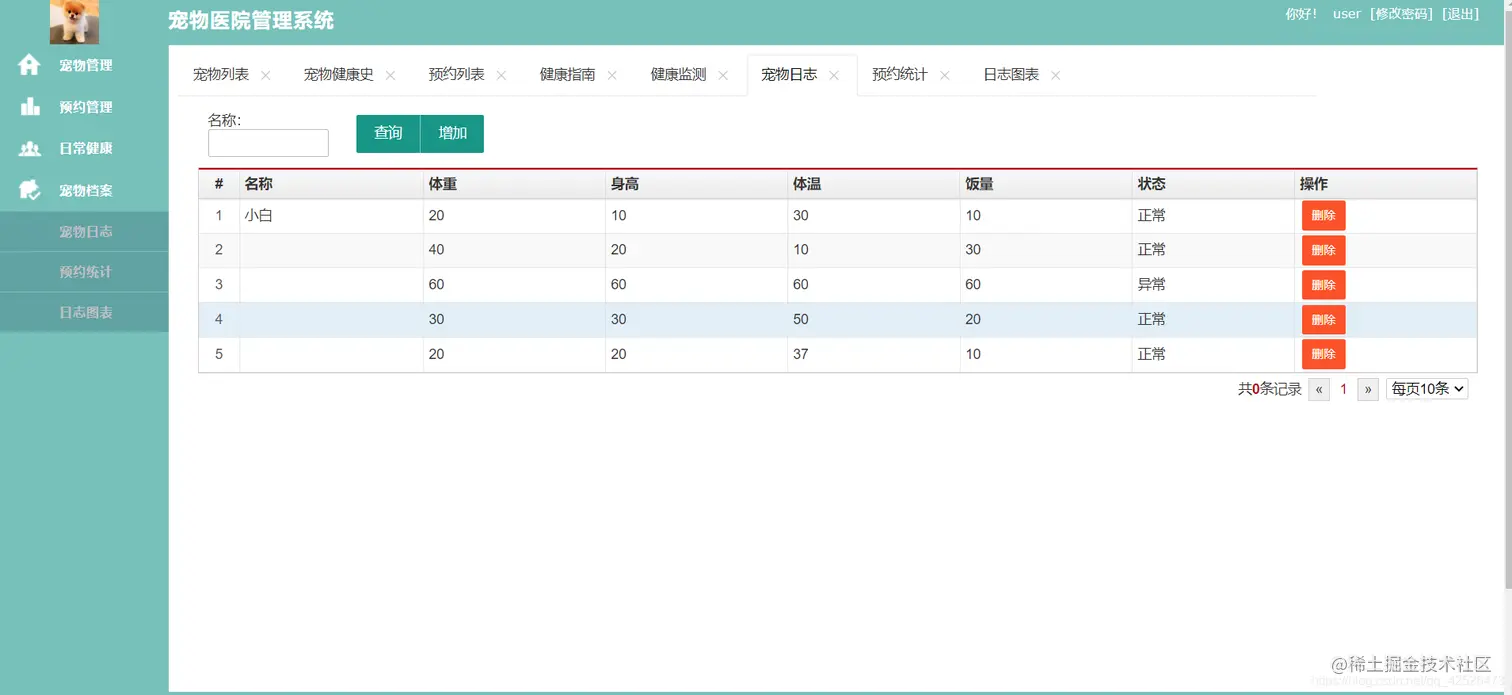Screen dimensions: 1512x695
Task: Click the 异常 status cell
Action: [1213, 285]
